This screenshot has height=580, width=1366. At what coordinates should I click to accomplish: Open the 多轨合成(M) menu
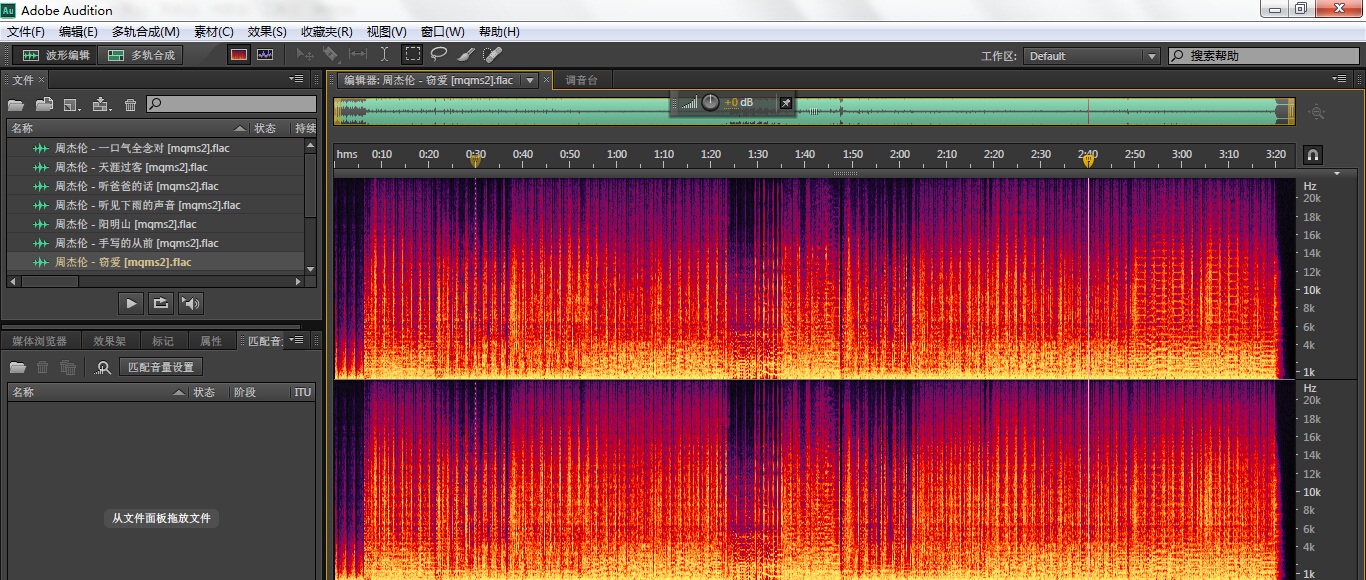pos(146,32)
